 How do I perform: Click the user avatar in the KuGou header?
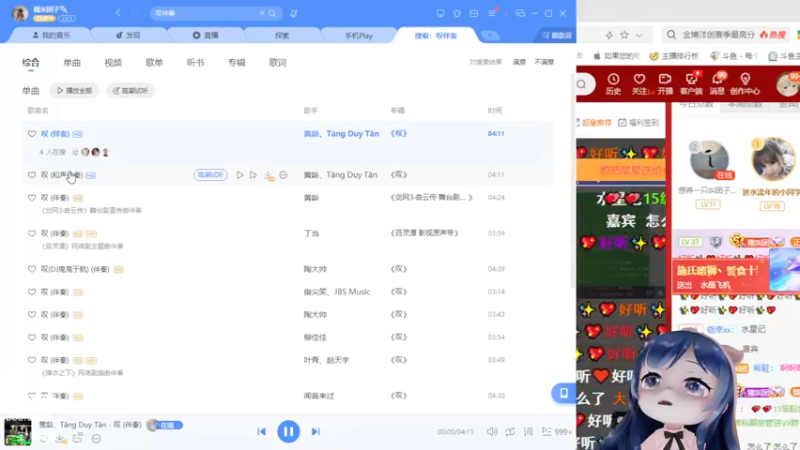click(20, 13)
